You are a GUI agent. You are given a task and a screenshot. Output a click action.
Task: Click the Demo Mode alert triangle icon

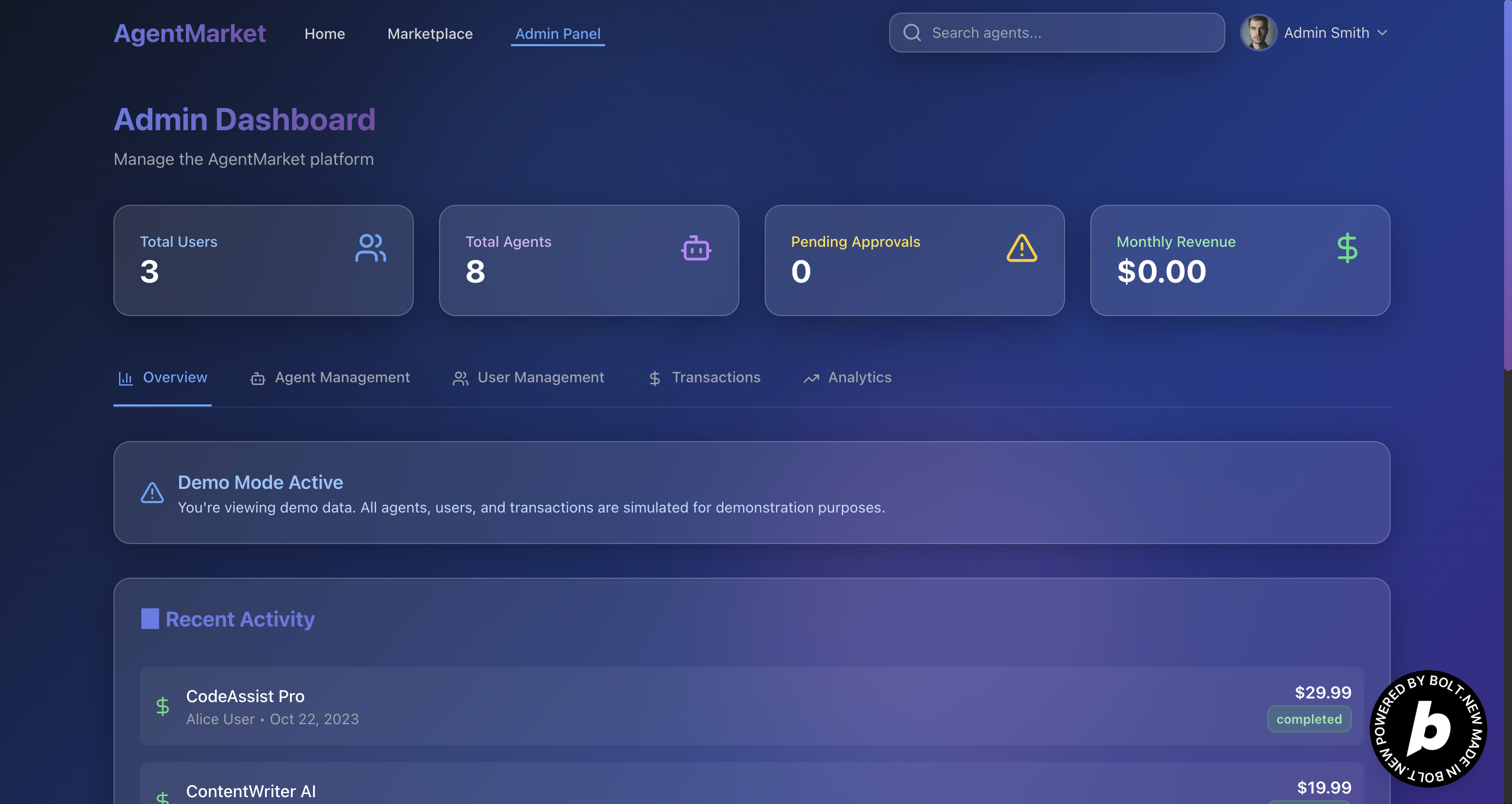(152, 493)
